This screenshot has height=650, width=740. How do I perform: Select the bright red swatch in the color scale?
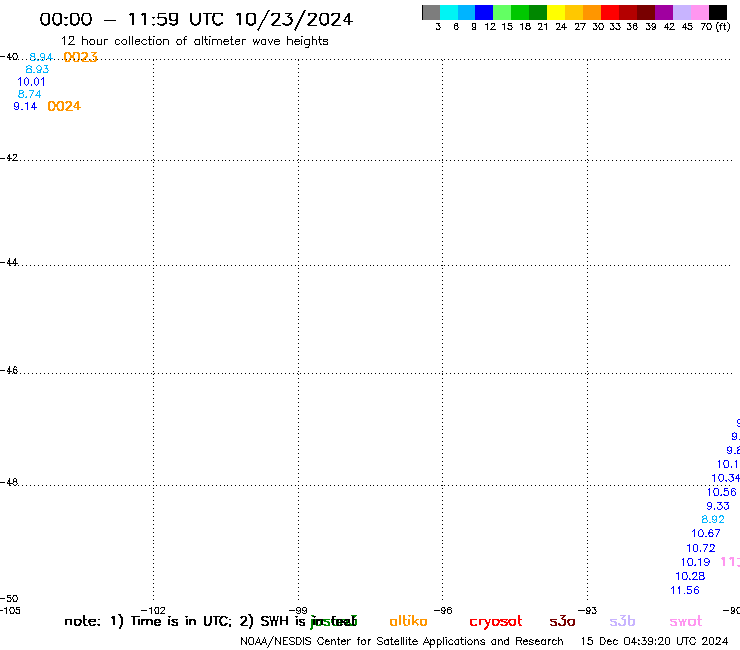point(609,12)
